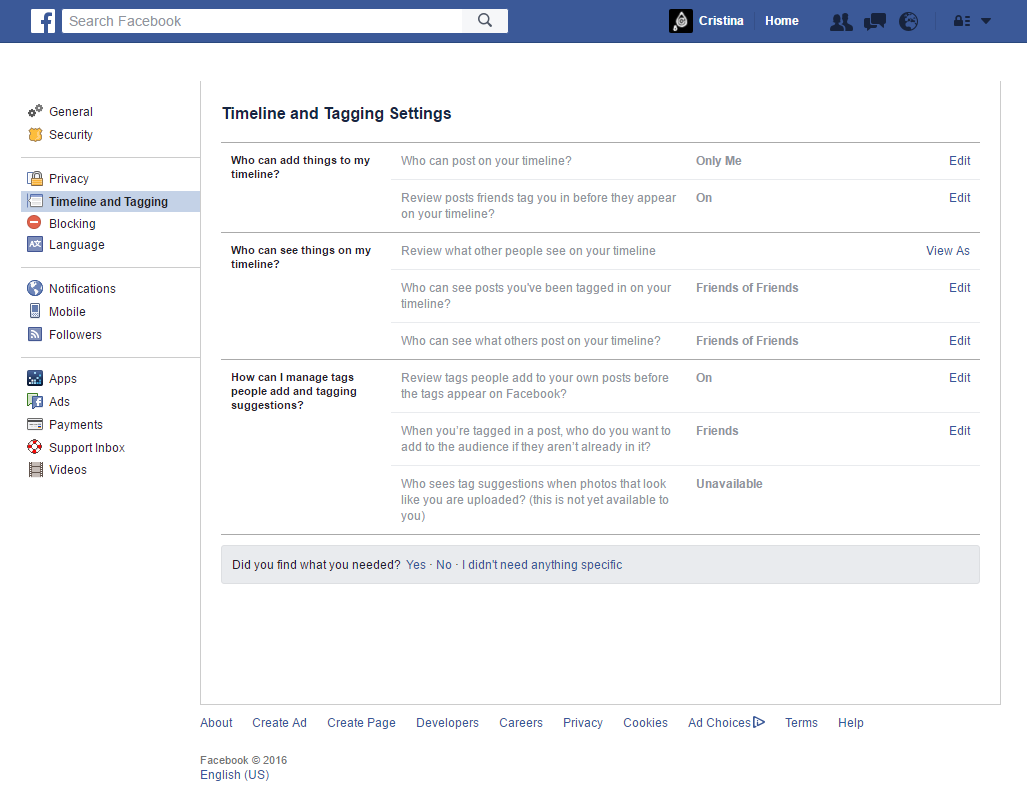Screen dimensions: 1027x802
Task: Edit review posts friends tag you in
Action: 960,197
